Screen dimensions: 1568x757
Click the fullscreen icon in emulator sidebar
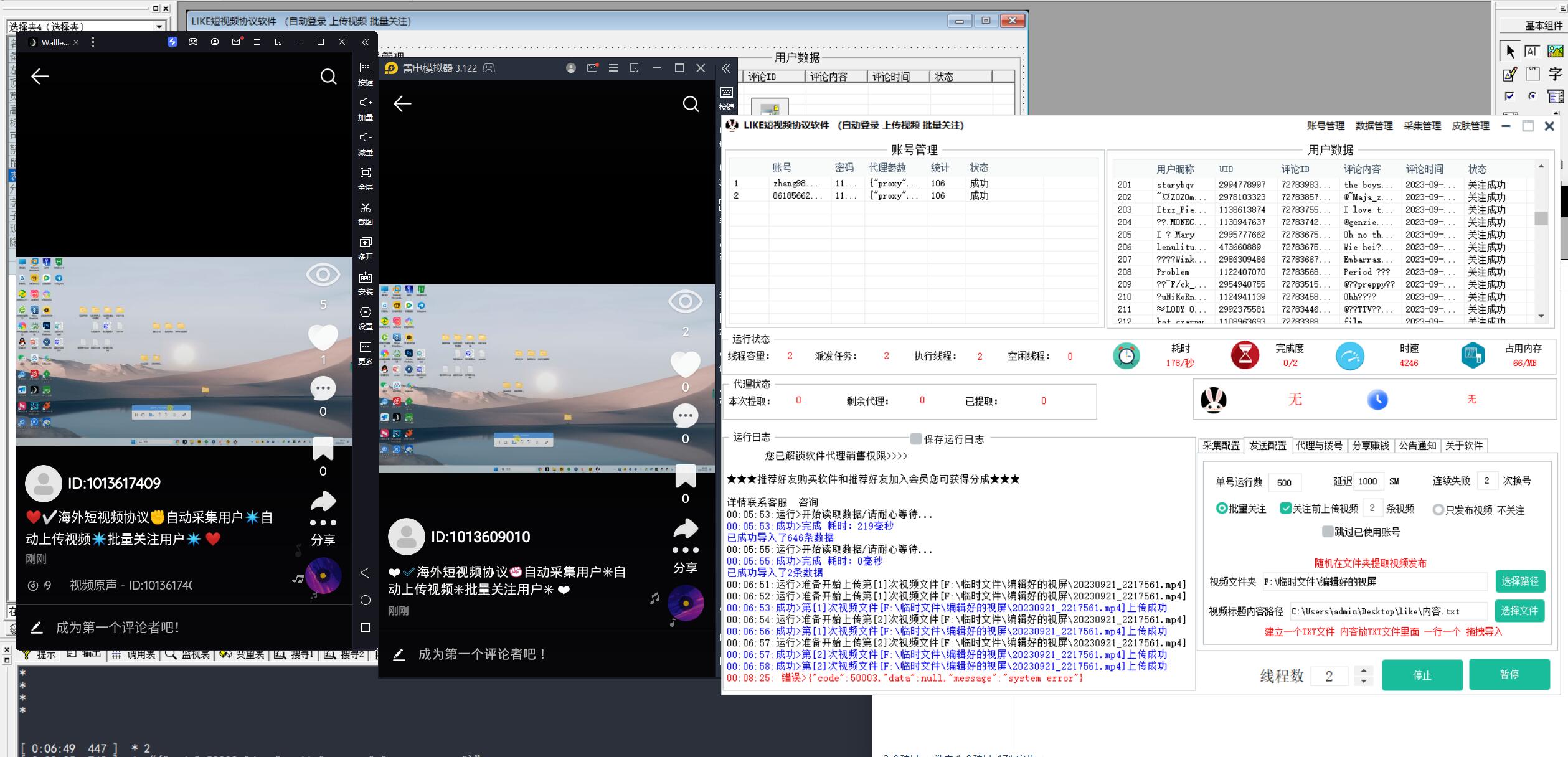(x=366, y=173)
